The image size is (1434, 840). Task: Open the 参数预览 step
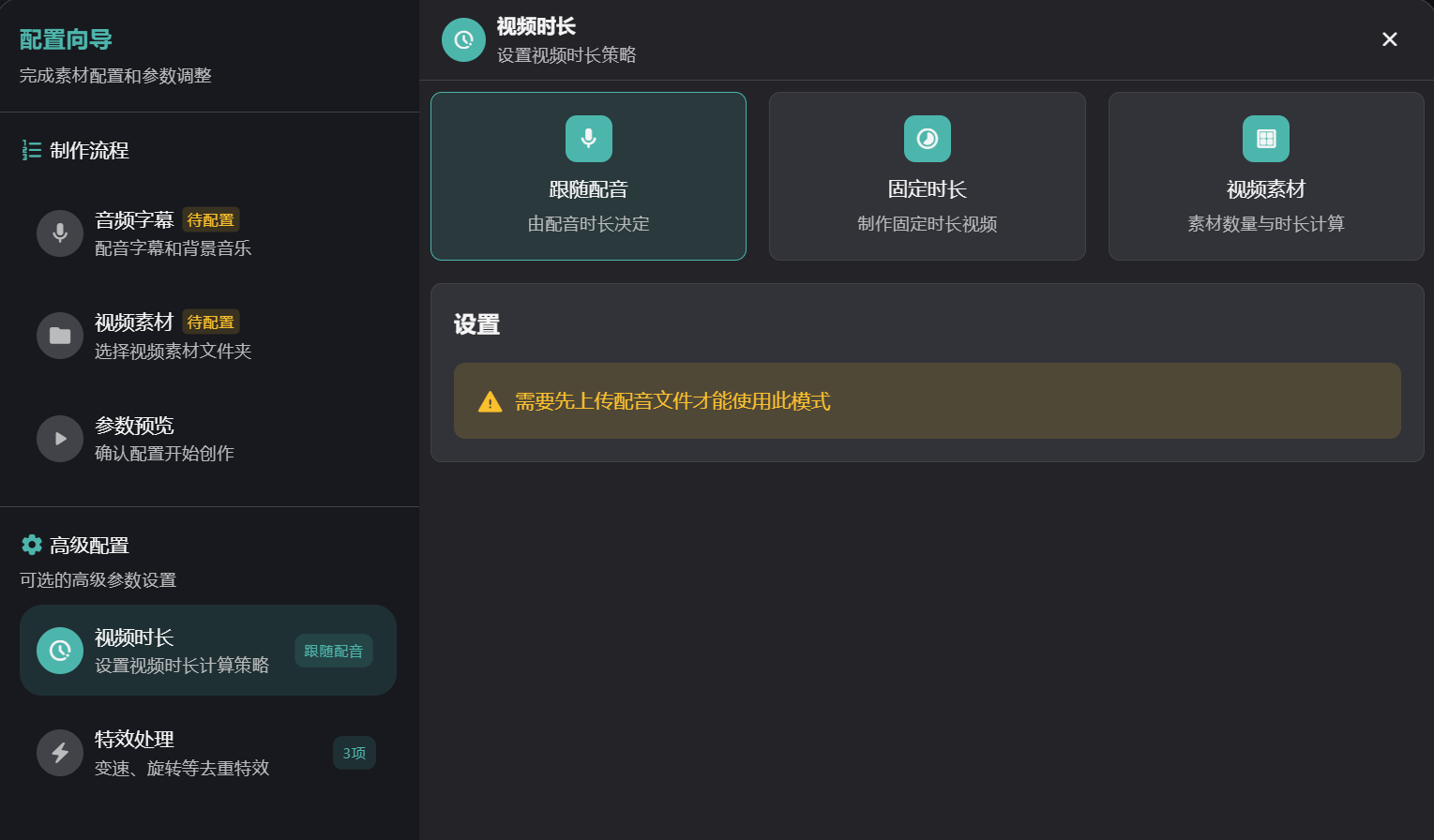(164, 439)
